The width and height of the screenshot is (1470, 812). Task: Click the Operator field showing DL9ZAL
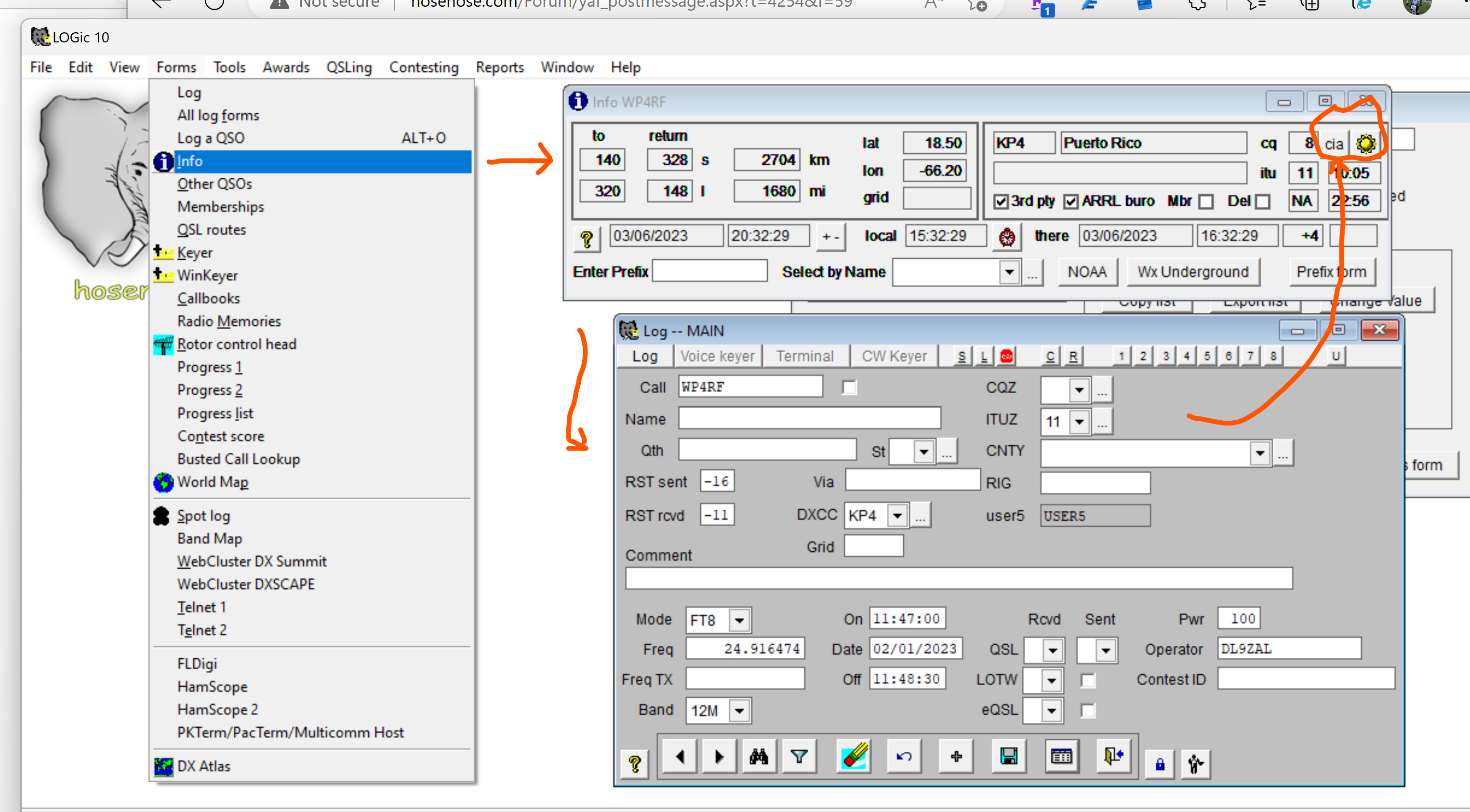(1289, 650)
